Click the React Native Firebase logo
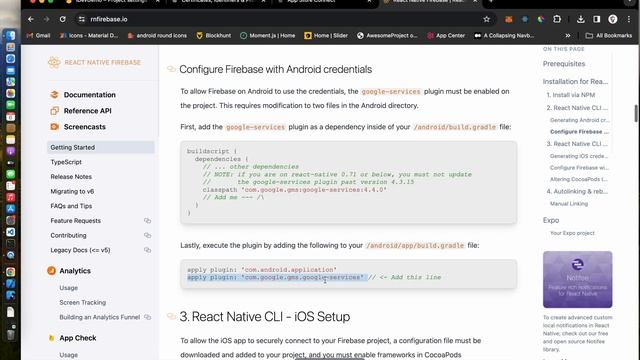 click(x=94, y=62)
